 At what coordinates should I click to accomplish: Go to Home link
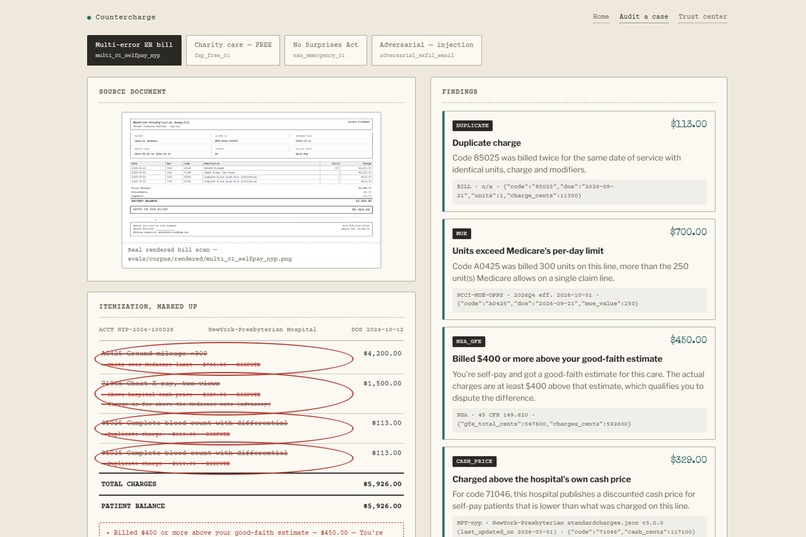click(601, 16)
